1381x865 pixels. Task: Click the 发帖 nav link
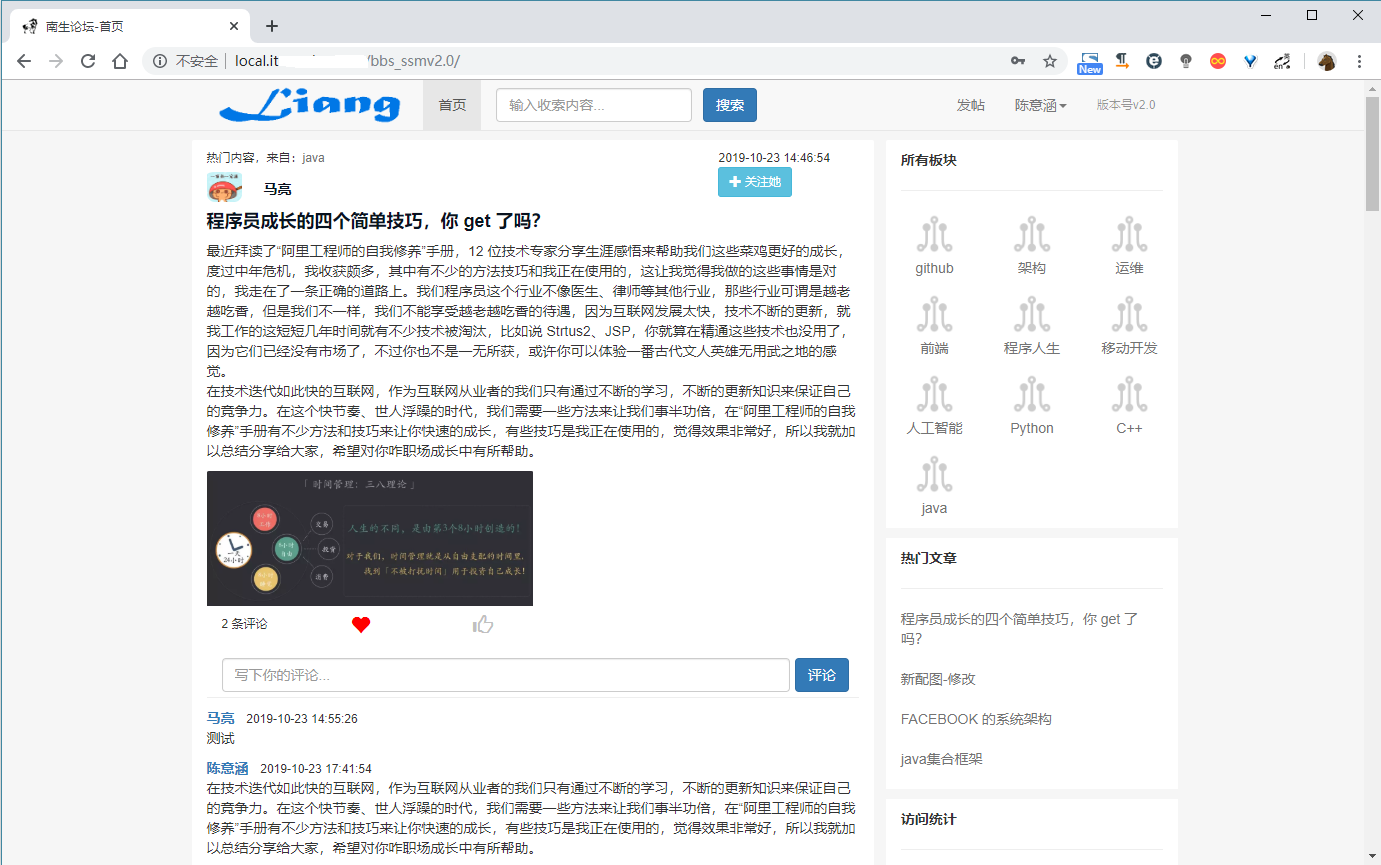[970, 105]
